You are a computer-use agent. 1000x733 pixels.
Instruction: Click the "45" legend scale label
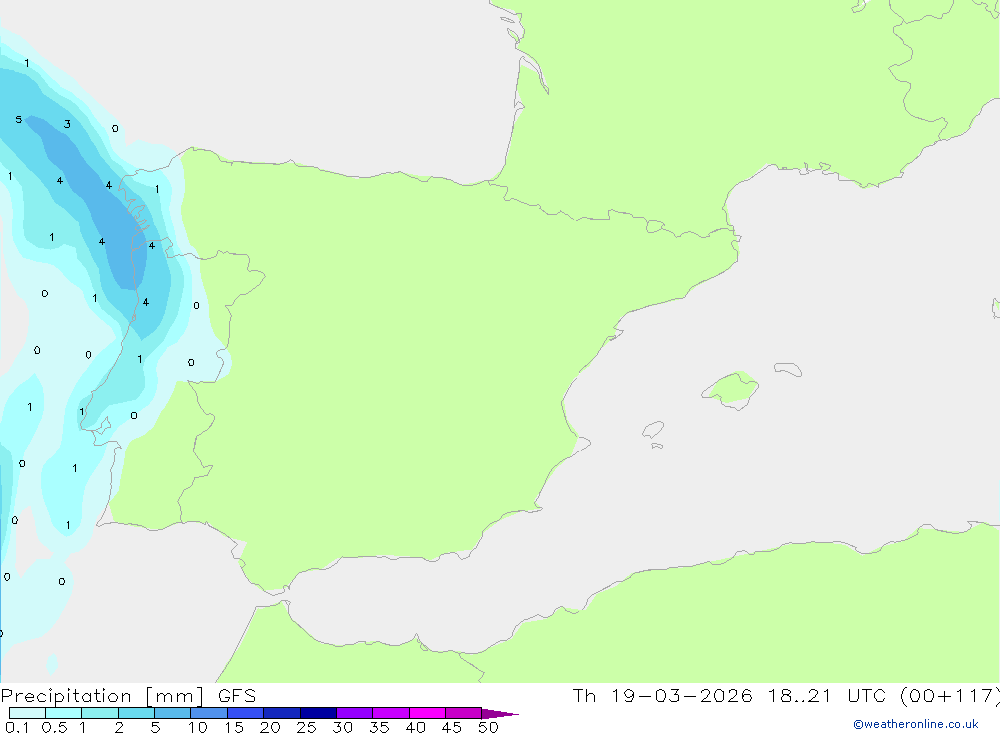pyautogui.click(x=452, y=727)
